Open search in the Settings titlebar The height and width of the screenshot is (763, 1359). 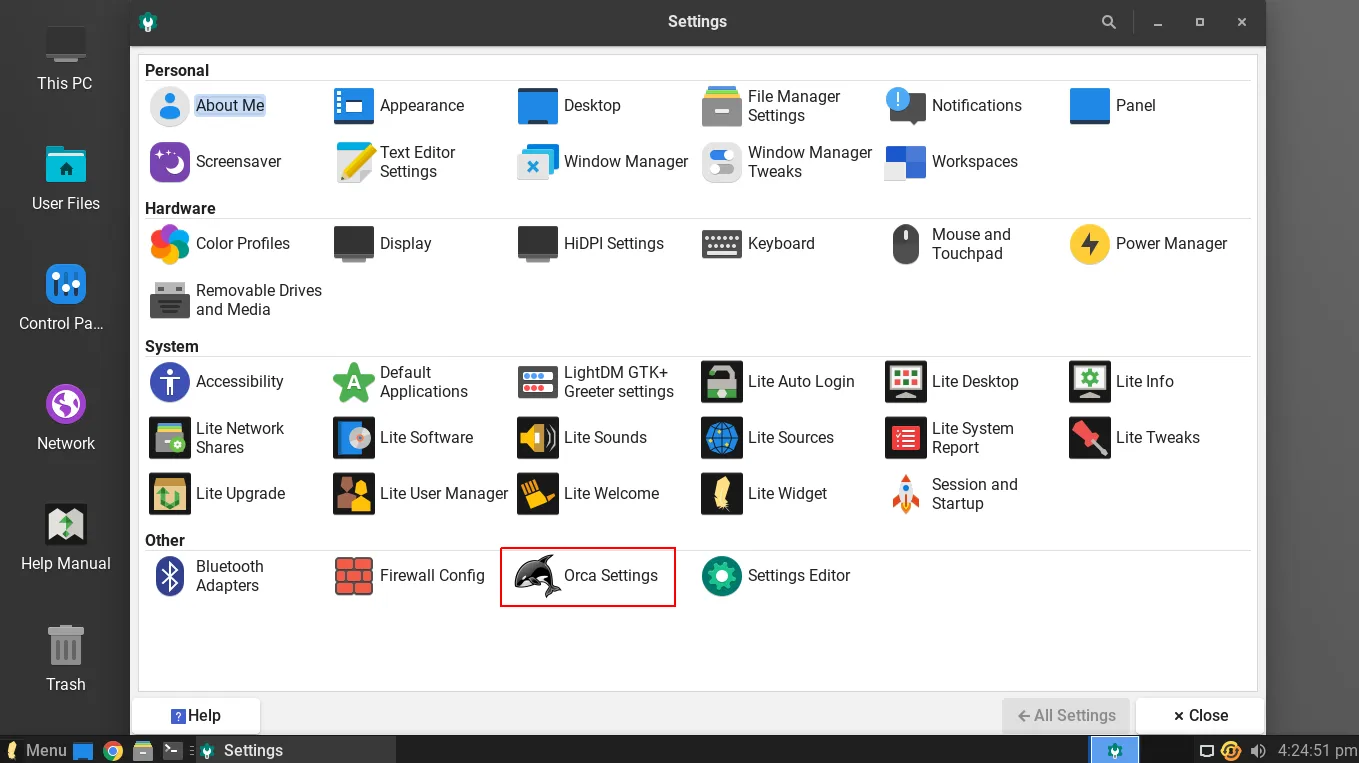tap(1109, 21)
